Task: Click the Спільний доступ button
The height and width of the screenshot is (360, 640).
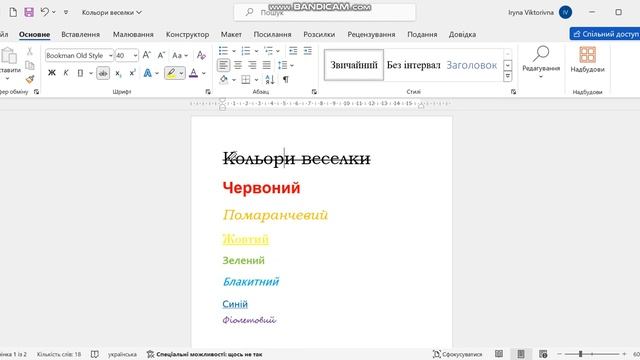Action: [x=605, y=34]
